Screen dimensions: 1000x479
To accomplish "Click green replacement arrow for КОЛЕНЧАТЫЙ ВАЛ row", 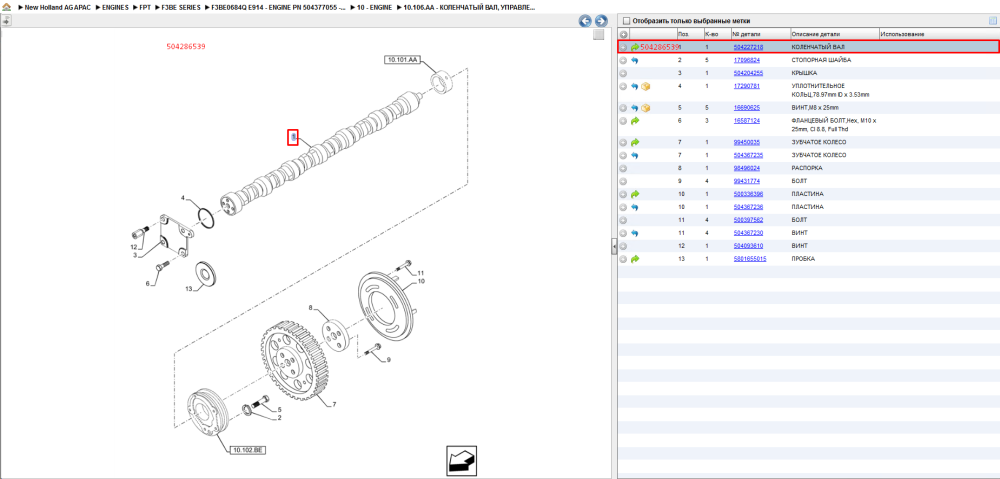I will tap(635, 47).
